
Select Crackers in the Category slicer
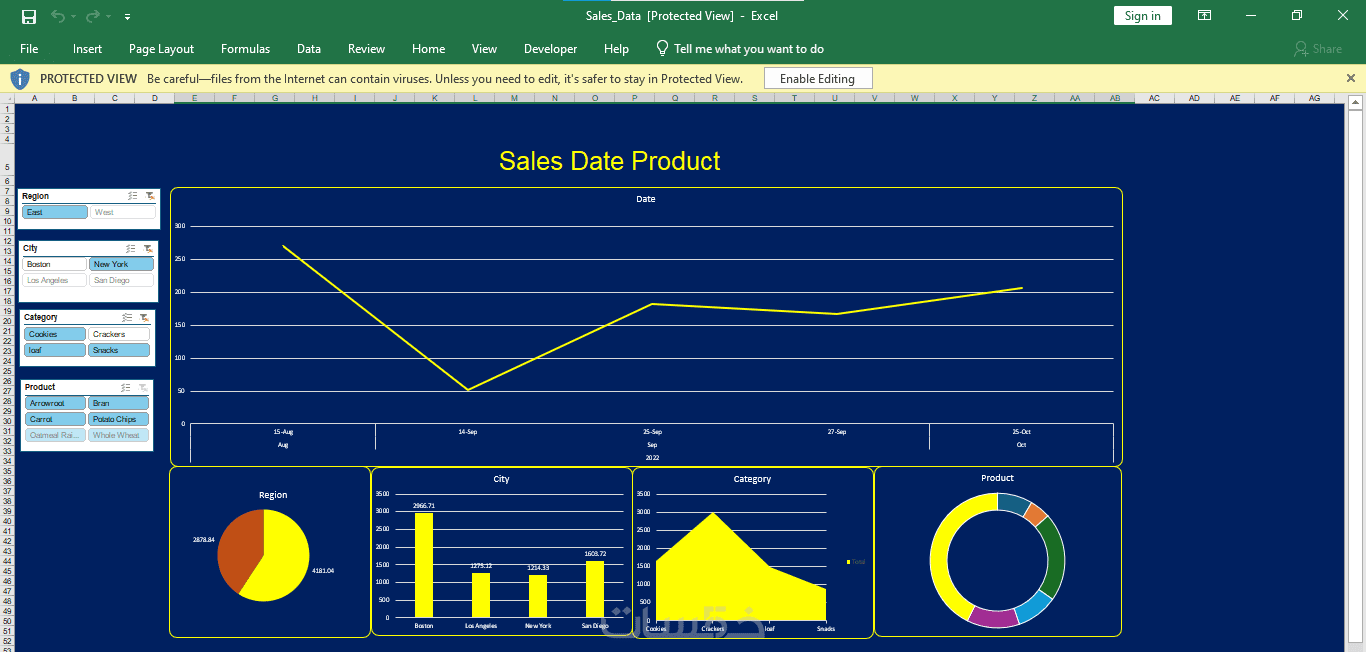click(x=118, y=334)
